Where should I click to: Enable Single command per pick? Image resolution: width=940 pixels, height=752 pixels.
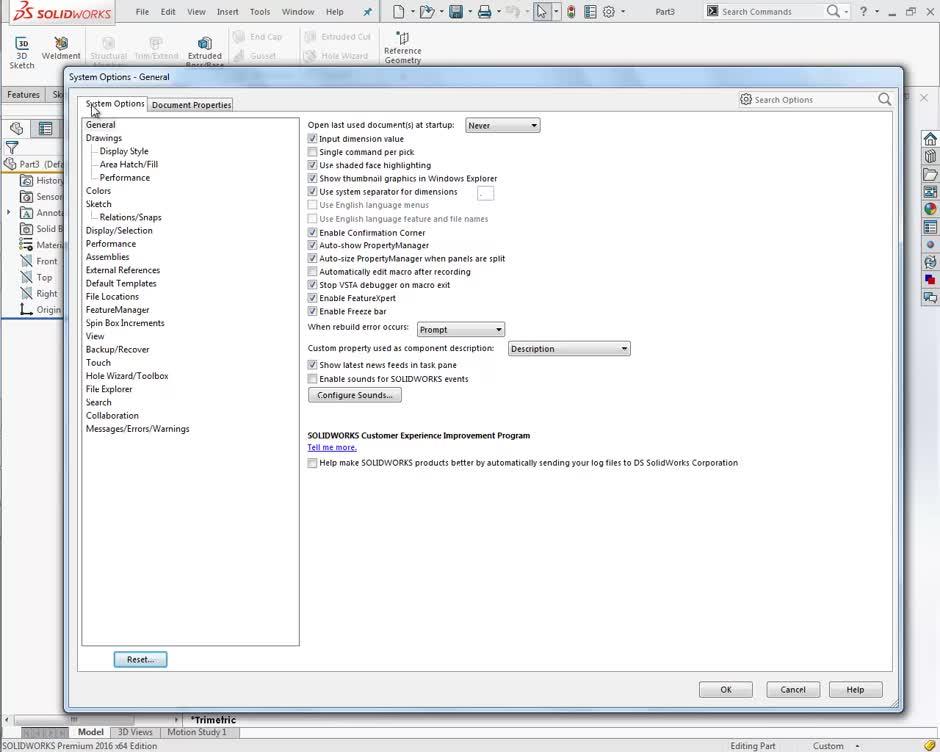click(x=313, y=151)
